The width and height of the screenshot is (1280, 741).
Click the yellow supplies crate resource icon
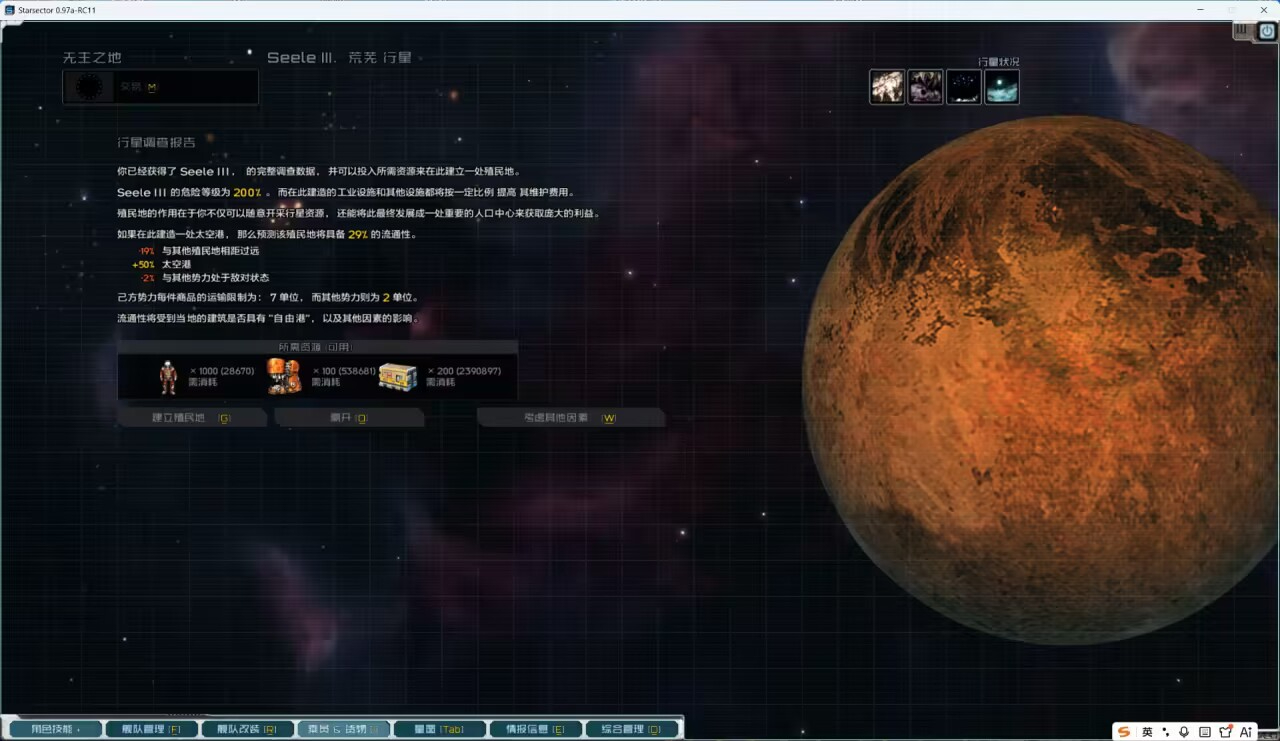[x=397, y=377]
